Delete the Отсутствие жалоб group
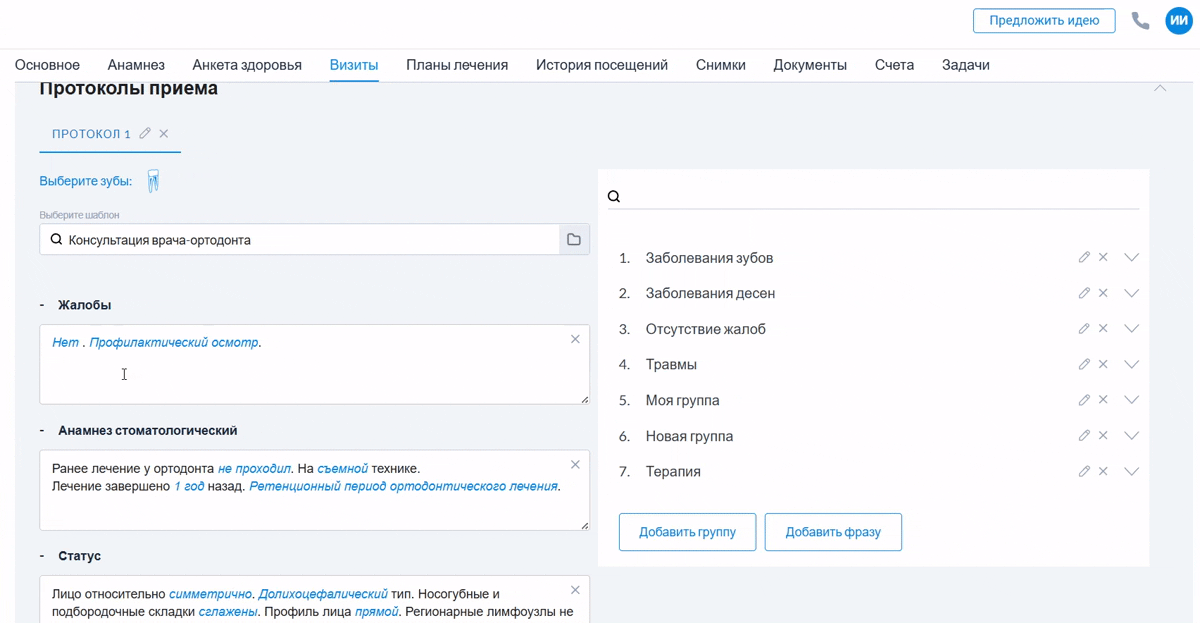The image size is (1200, 623). click(1103, 328)
